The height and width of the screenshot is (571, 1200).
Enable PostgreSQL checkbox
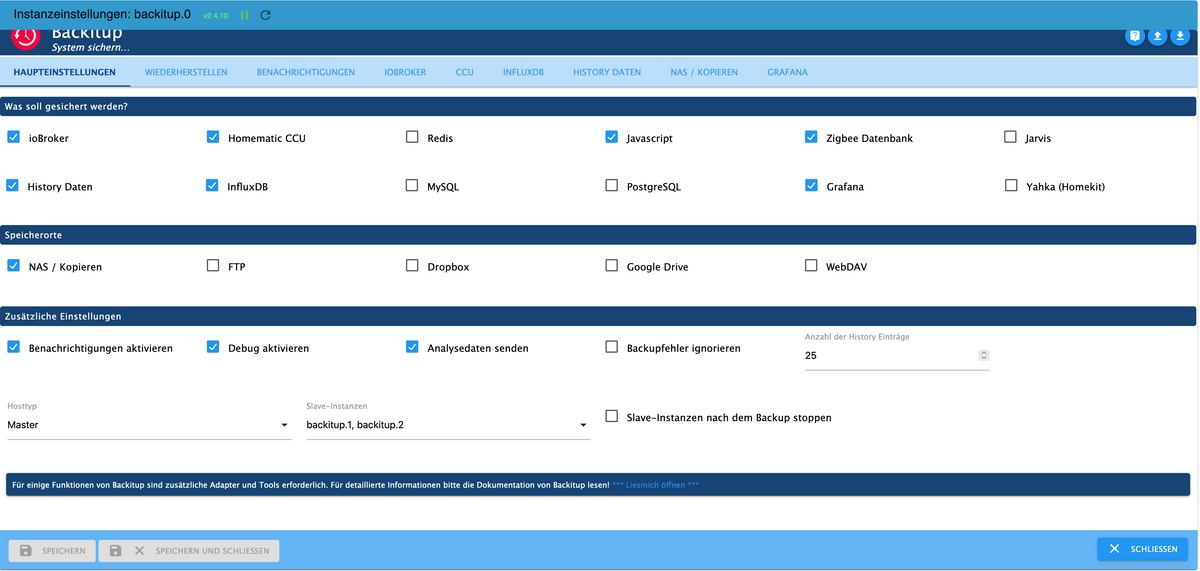coord(612,185)
